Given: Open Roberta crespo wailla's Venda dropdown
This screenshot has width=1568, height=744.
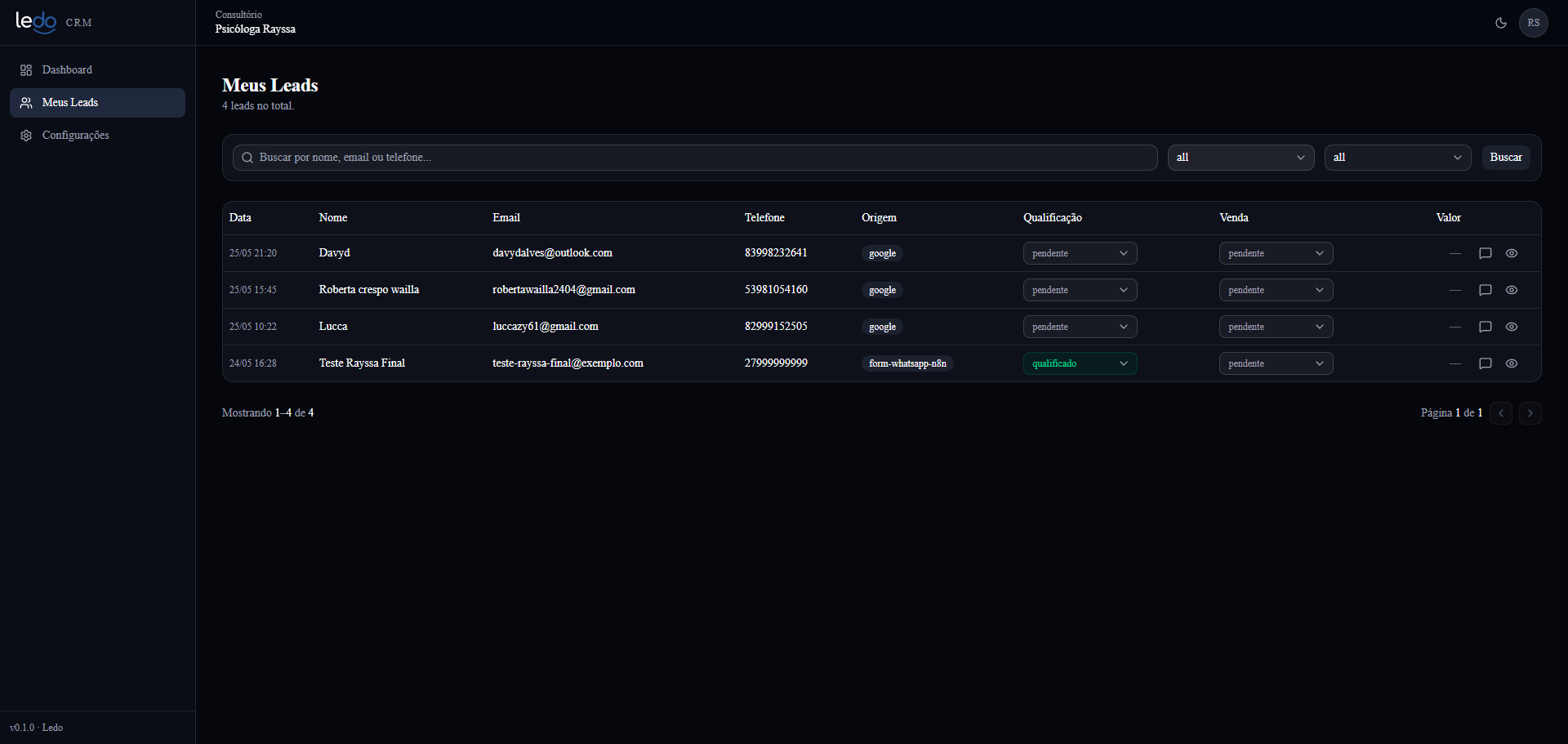Looking at the screenshot, I should point(1276,290).
